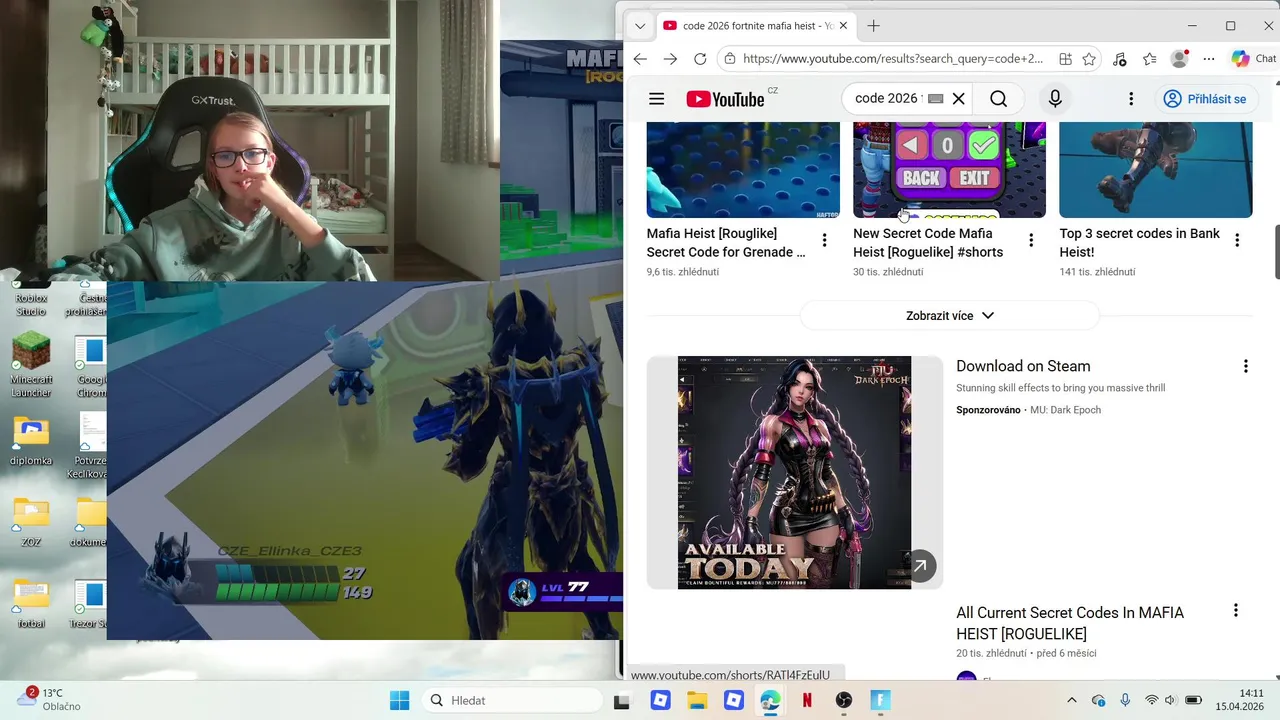1280x720 pixels.
Task: Open the taskbar microphone indicator
Action: (1125, 700)
